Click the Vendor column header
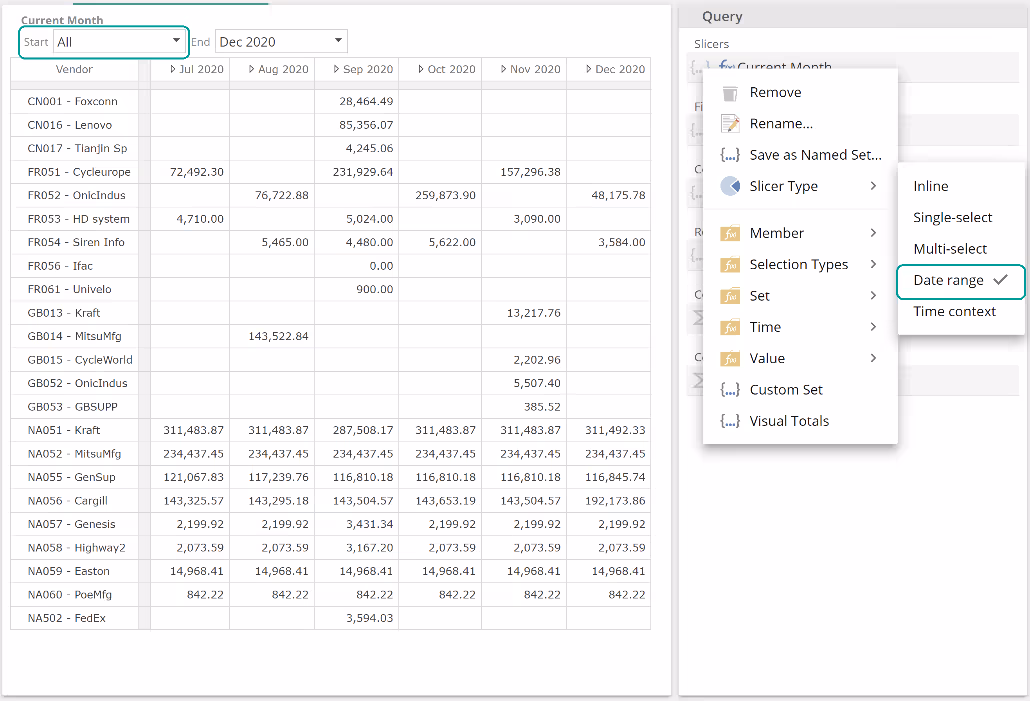The width and height of the screenshot is (1030, 701). [x=74, y=70]
